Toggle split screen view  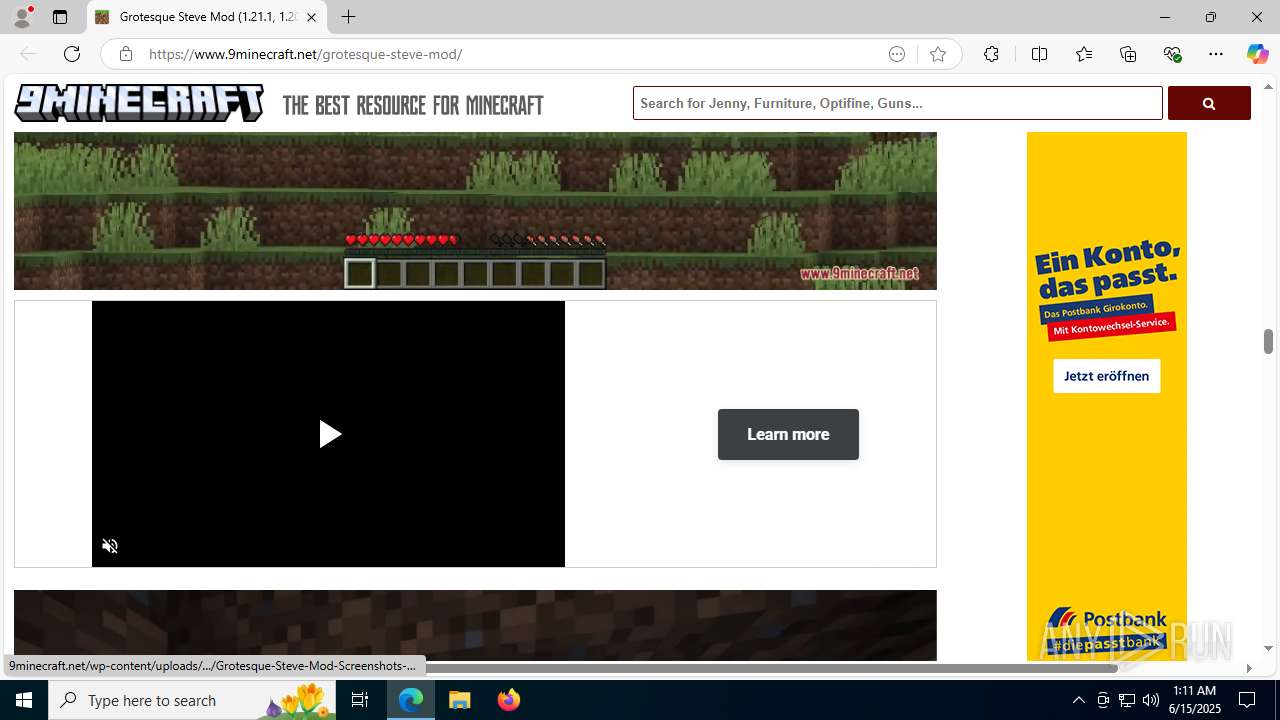coord(1039,54)
